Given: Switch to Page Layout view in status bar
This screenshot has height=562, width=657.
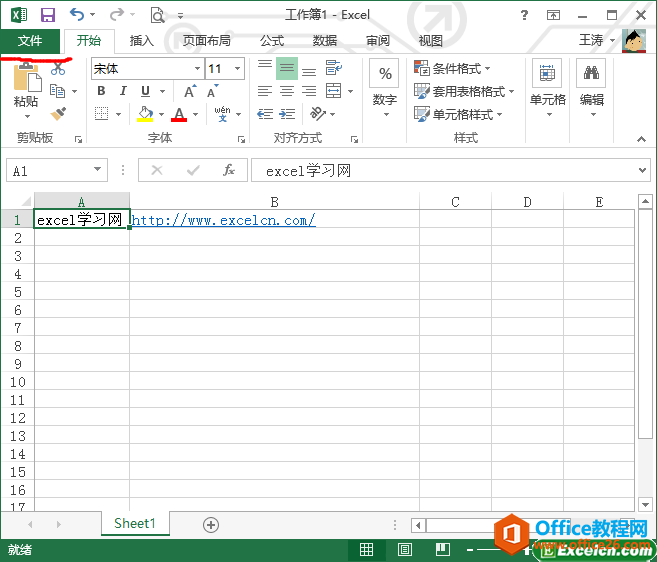Looking at the screenshot, I should [404, 549].
